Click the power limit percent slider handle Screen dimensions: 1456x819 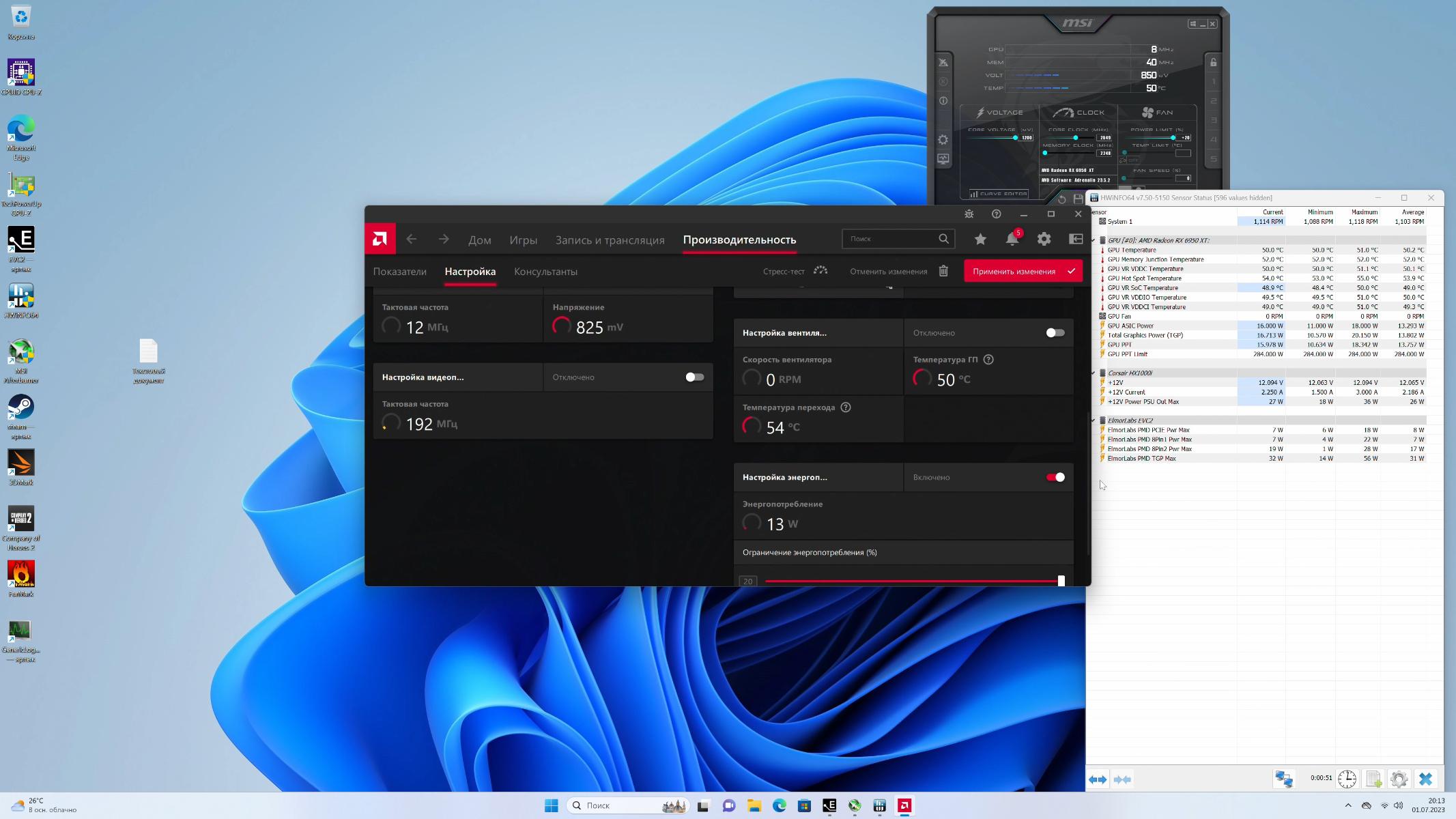click(1061, 581)
